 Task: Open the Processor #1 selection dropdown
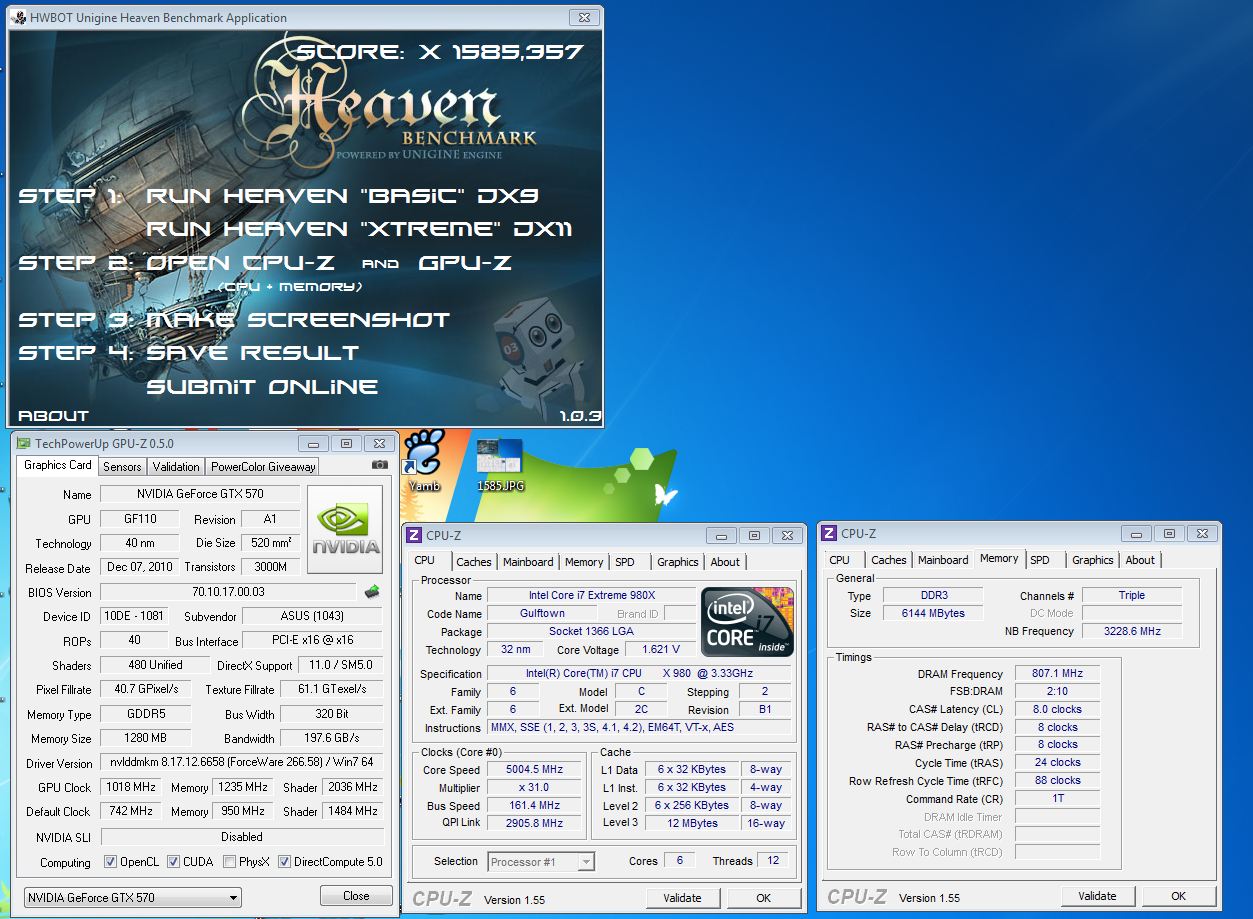point(541,861)
